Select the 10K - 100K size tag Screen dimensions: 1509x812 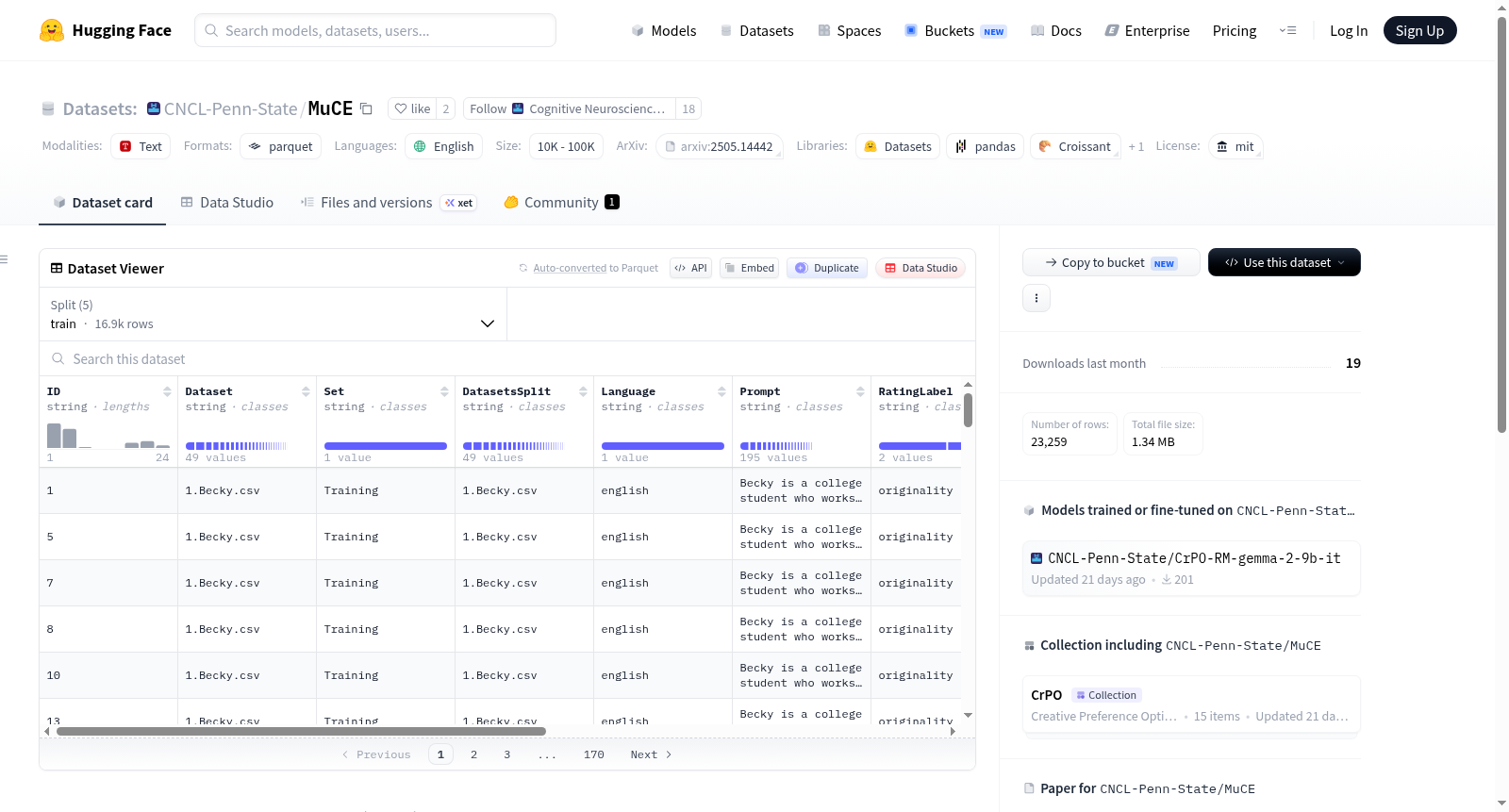pos(566,147)
